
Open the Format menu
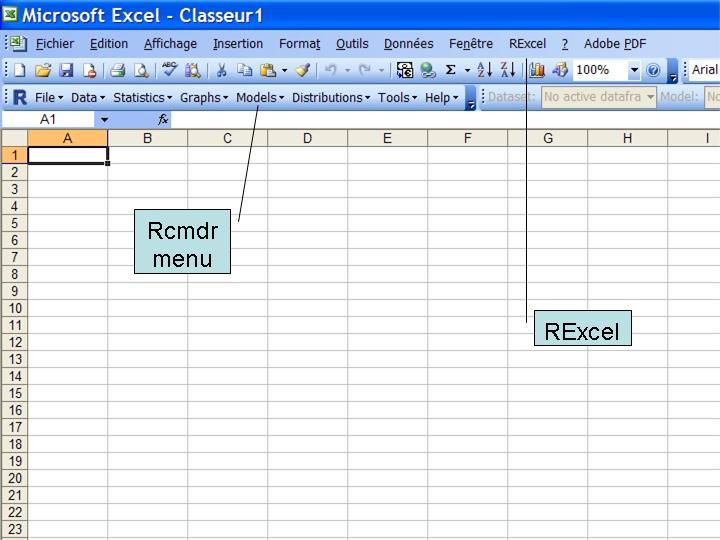300,44
